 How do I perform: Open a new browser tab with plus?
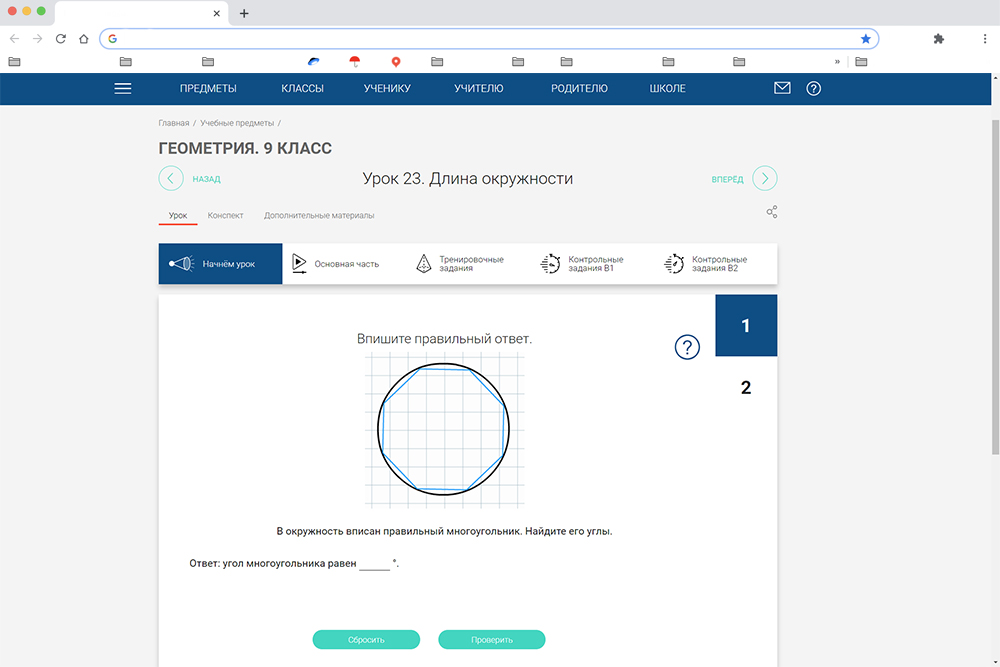click(244, 13)
